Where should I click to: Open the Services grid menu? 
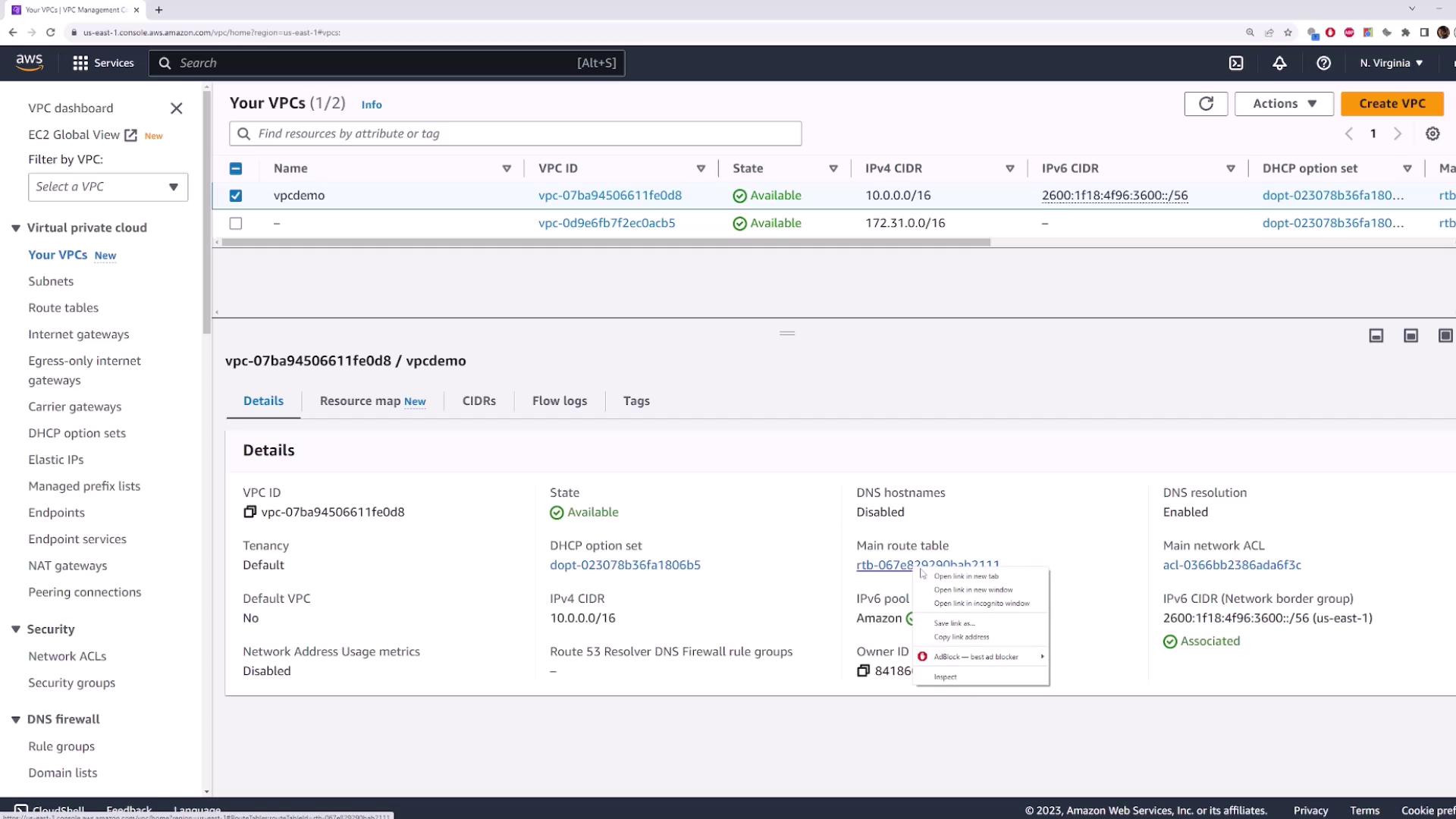pyautogui.click(x=80, y=63)
